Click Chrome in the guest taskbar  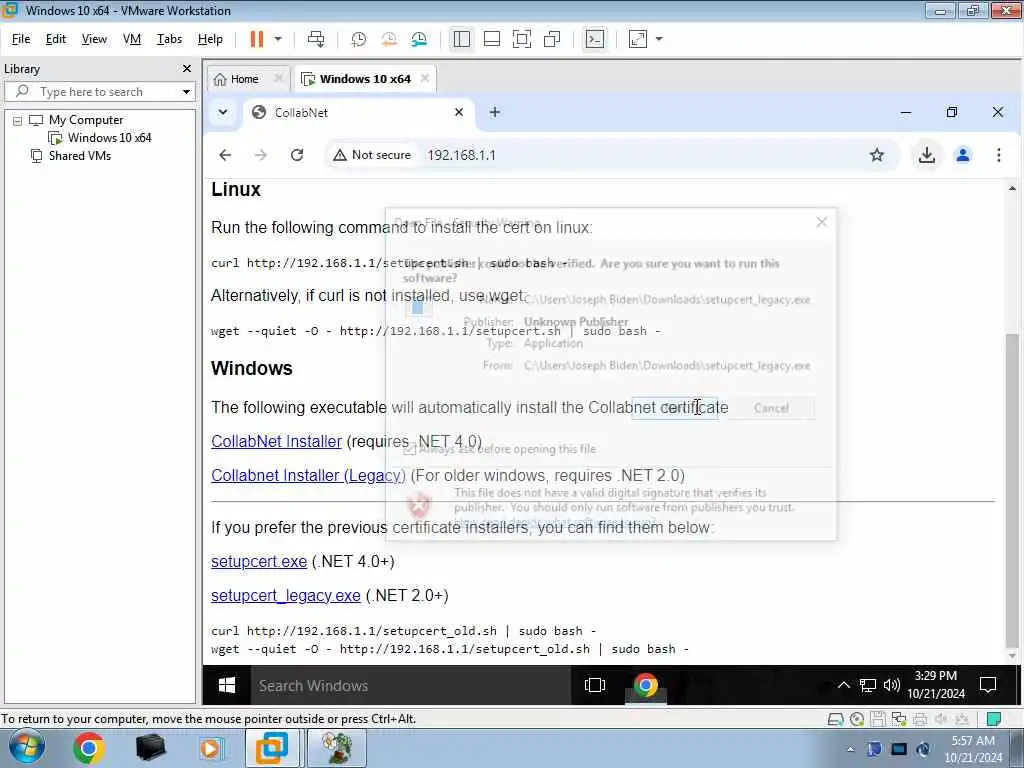click(x=645, y=685)
